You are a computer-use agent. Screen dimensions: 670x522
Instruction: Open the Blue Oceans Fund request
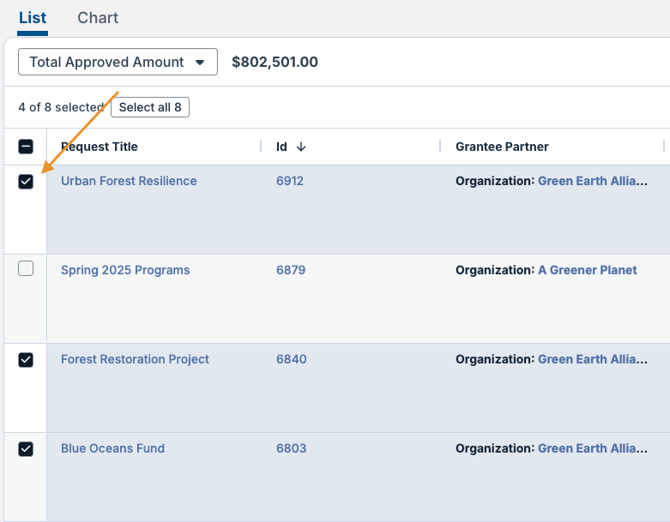pos(113,448)
